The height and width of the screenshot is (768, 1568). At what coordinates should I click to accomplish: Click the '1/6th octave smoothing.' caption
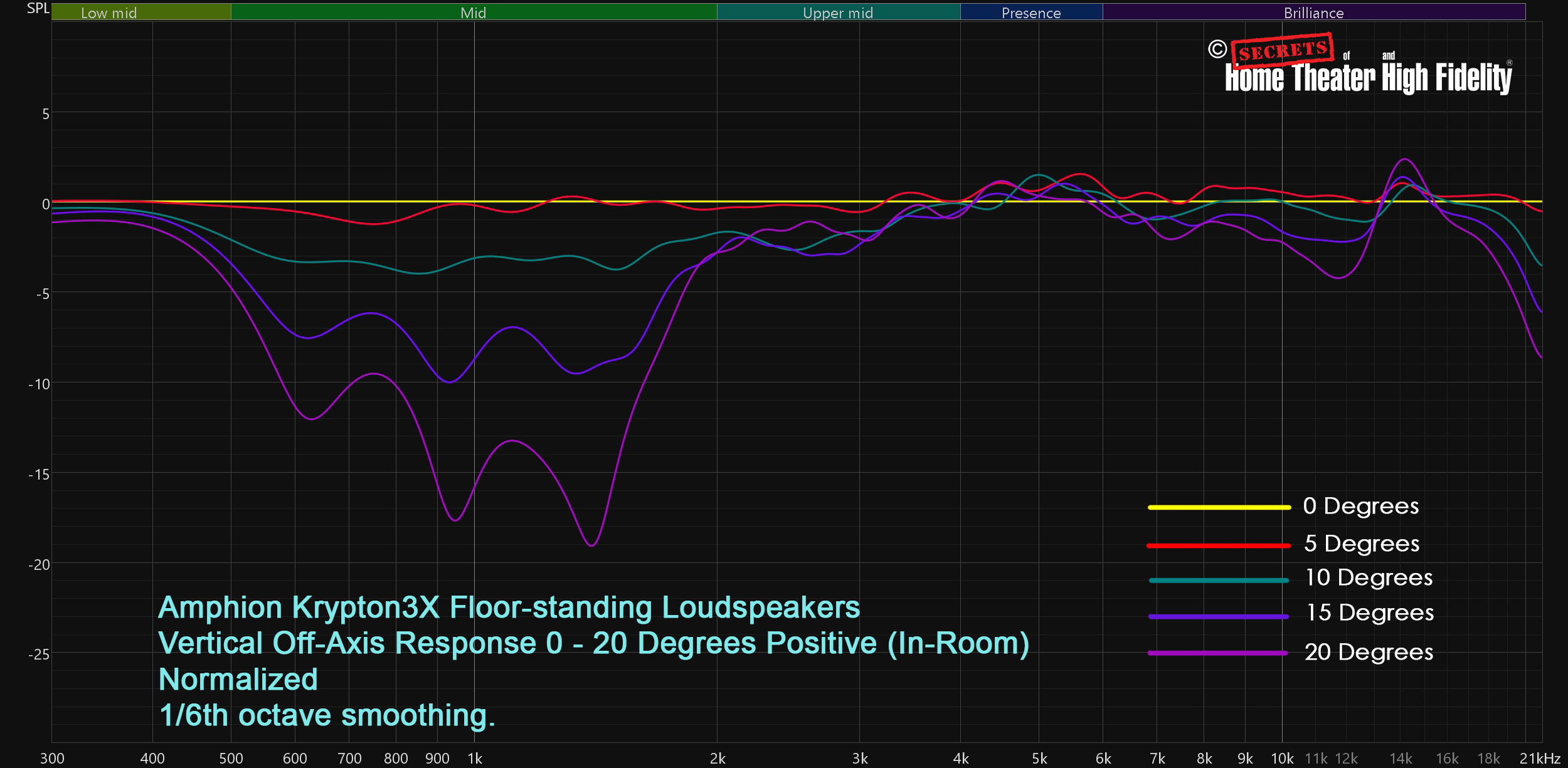click(327, 716)
